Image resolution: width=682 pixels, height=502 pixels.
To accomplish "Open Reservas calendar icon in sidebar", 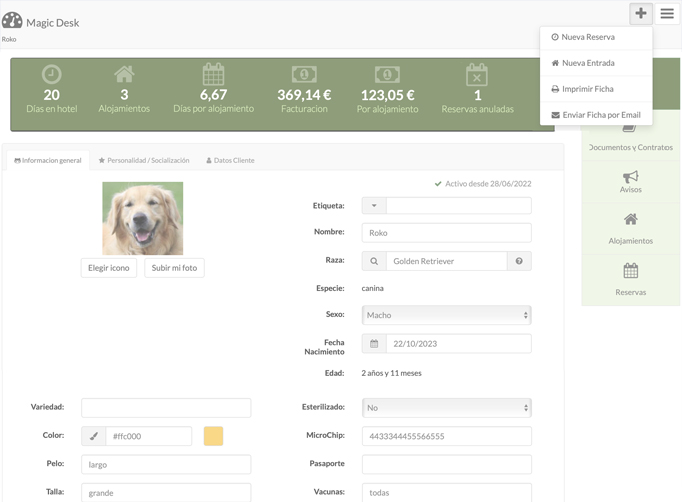I will (631, 271).
